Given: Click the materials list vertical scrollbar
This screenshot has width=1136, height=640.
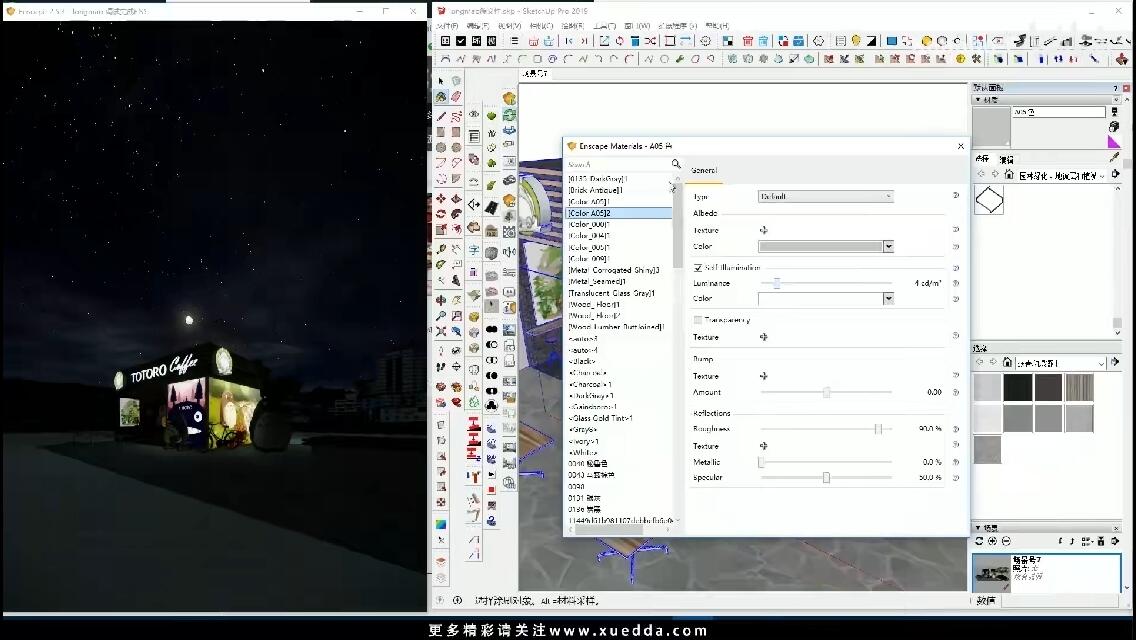Looking at the screenshot, I should (x=678, y=225).
